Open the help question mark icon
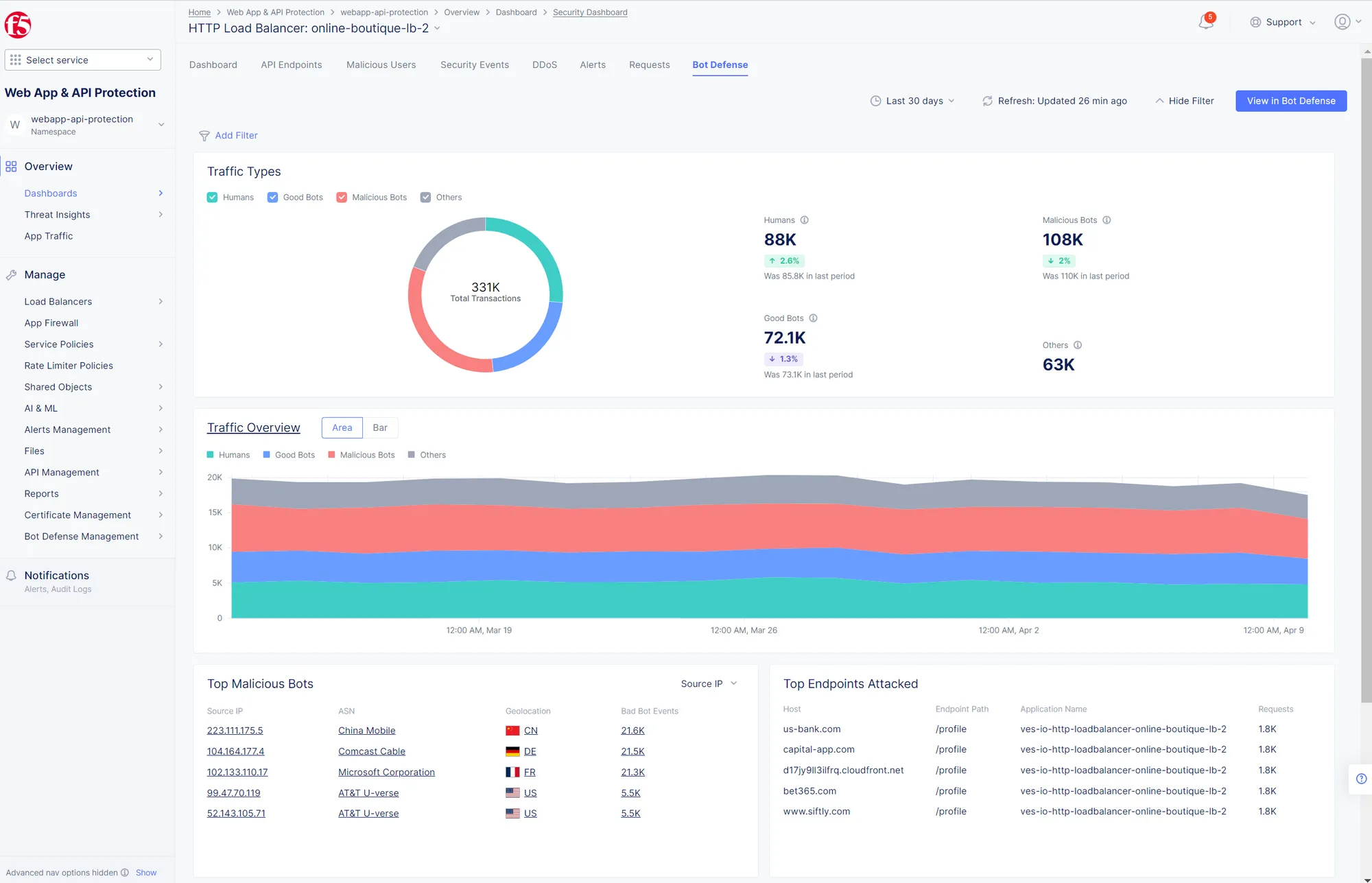 click(1361, 779)
